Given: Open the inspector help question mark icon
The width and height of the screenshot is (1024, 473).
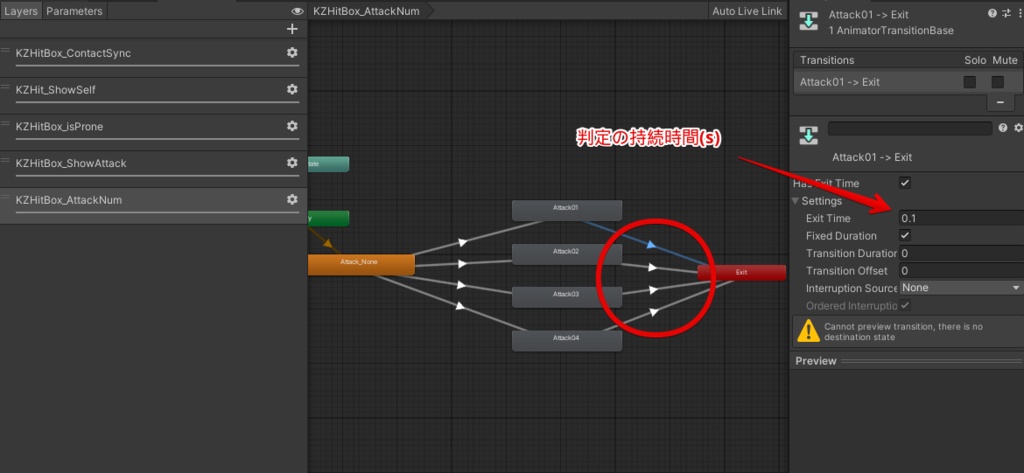Looking at the screenshot, I should tap(992, 13).
